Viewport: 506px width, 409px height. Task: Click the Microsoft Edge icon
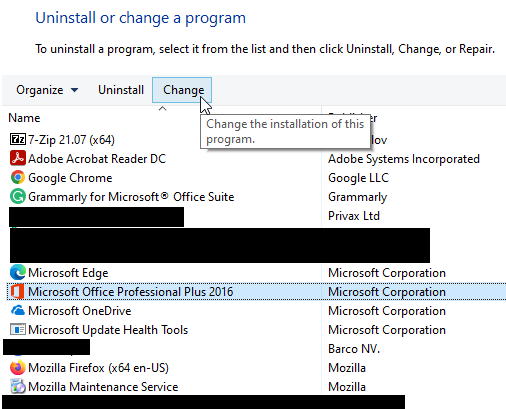tap(18, 273)
